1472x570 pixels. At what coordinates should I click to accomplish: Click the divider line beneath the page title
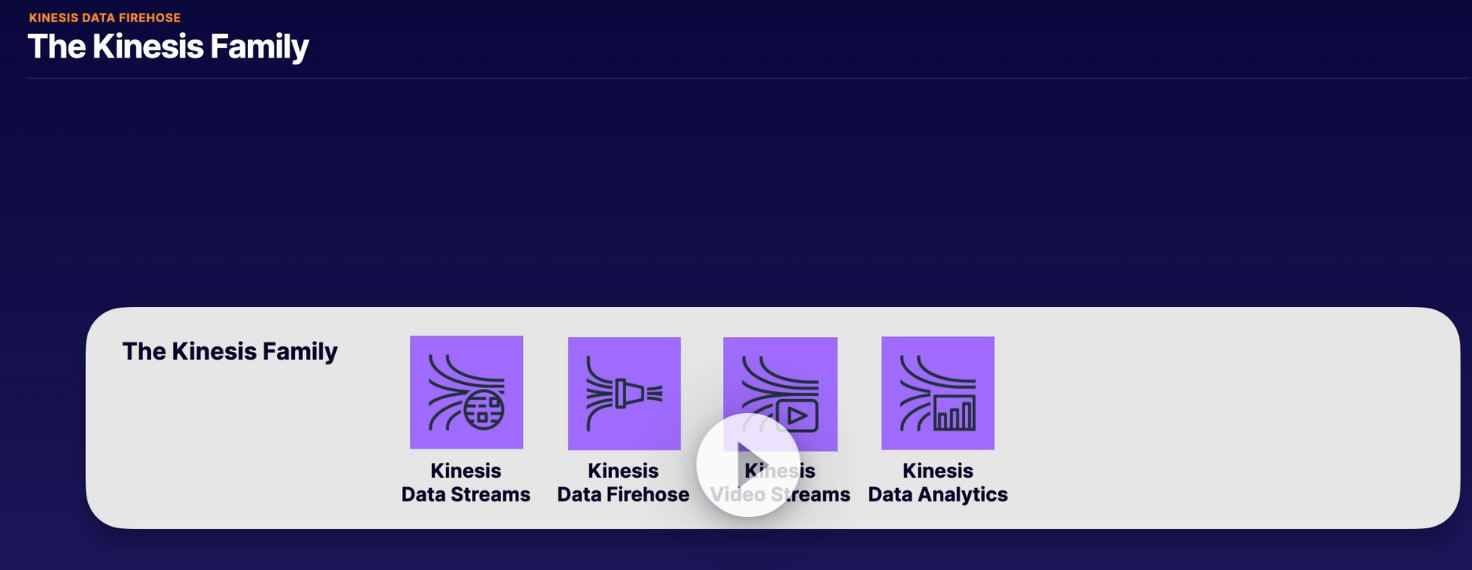tap(748, 78)
